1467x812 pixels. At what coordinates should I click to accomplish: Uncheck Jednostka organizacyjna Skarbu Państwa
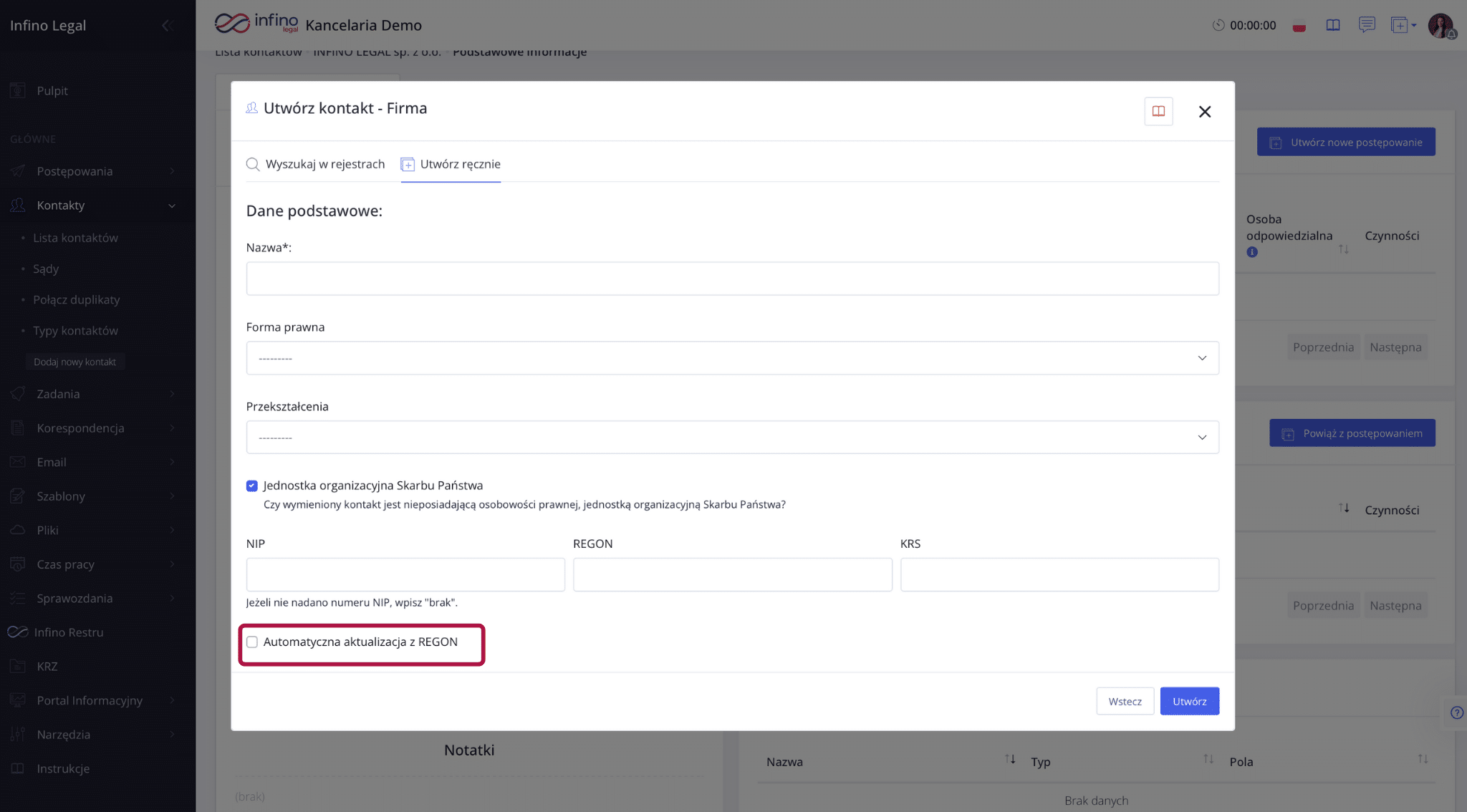pyautogui.click(x=252, y=485)
